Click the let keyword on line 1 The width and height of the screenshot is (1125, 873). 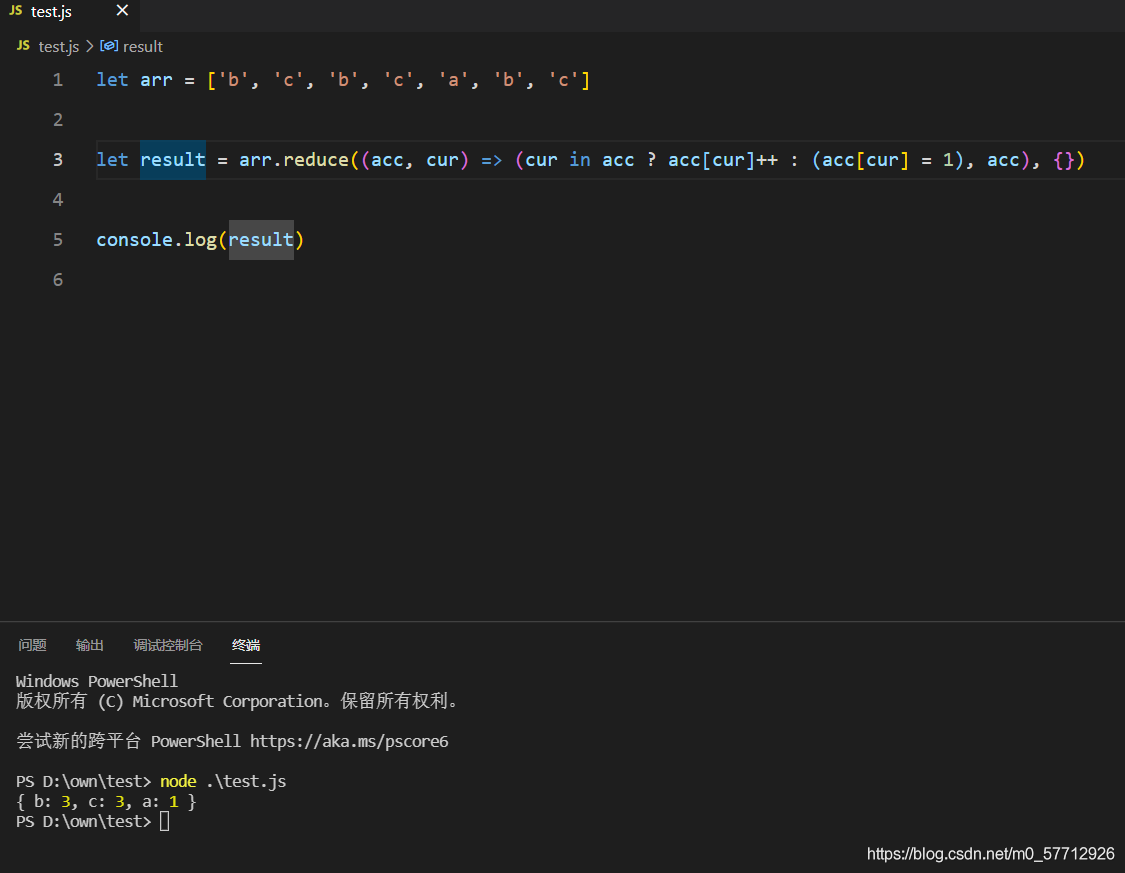point(113,80)
